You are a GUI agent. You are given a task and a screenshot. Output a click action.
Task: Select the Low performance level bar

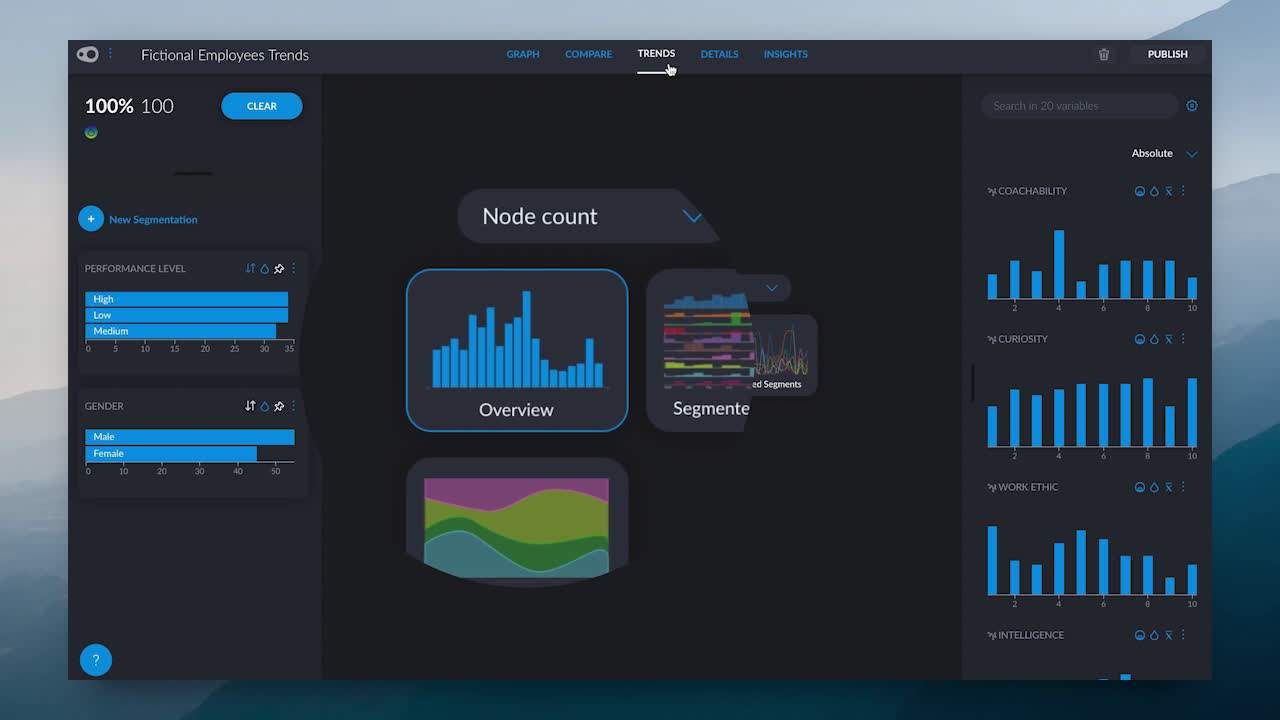click(187, 315)
